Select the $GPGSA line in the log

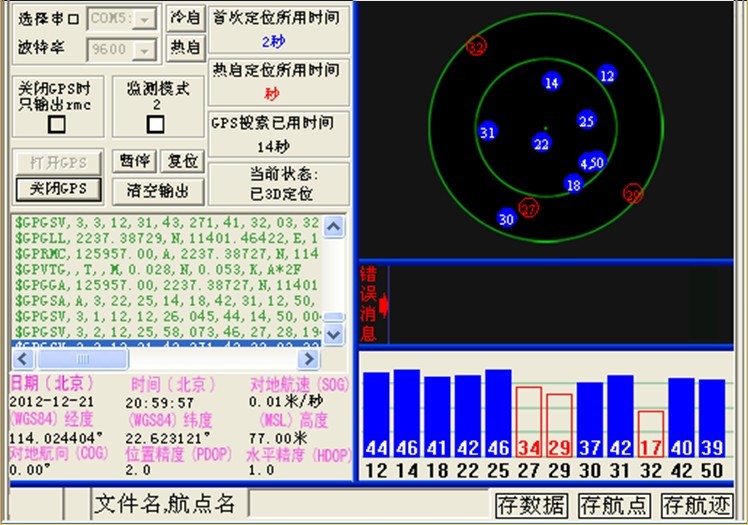click(166, 301)
